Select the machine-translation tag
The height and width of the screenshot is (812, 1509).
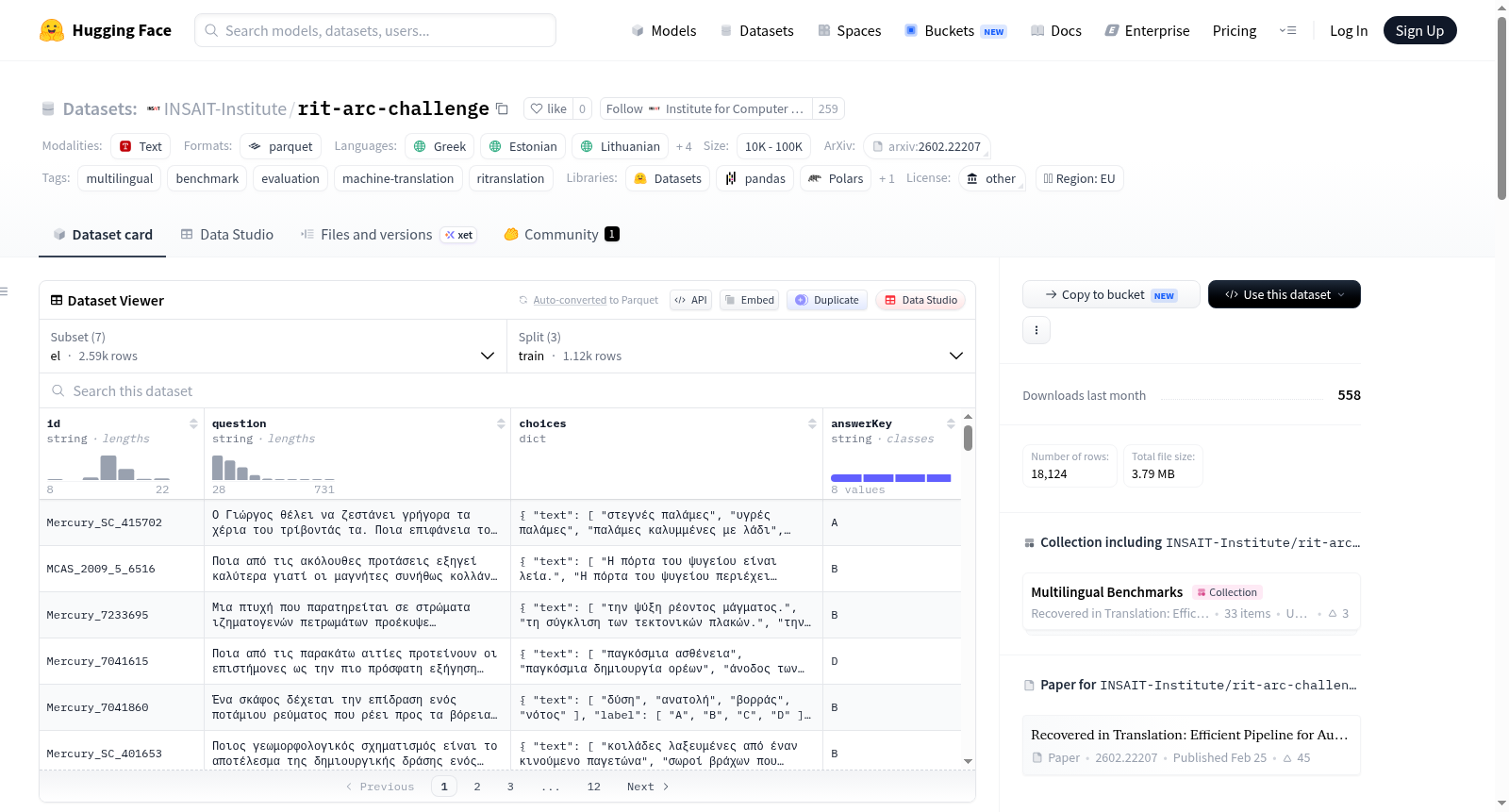click(398, 179)
